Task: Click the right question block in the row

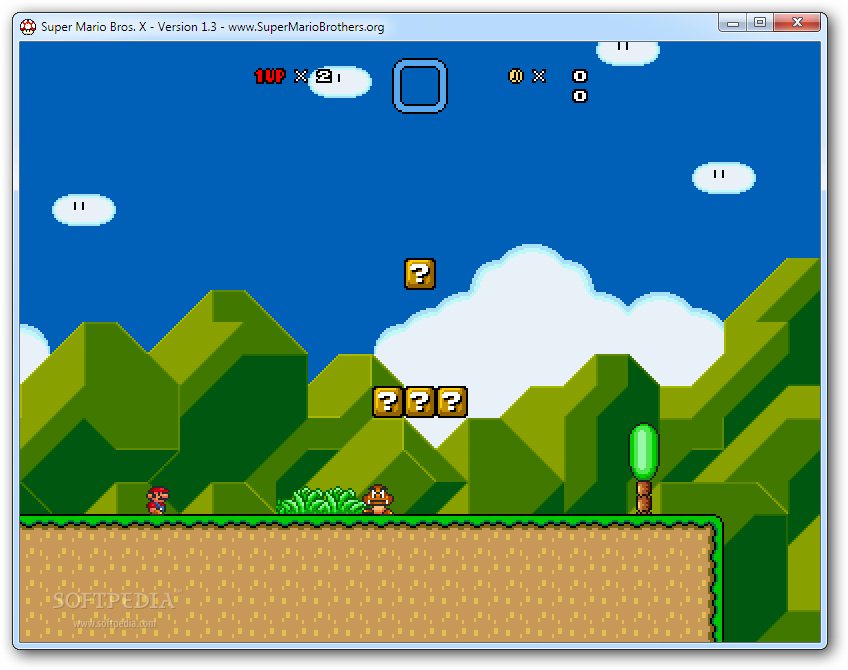Action: pos(452,402)
